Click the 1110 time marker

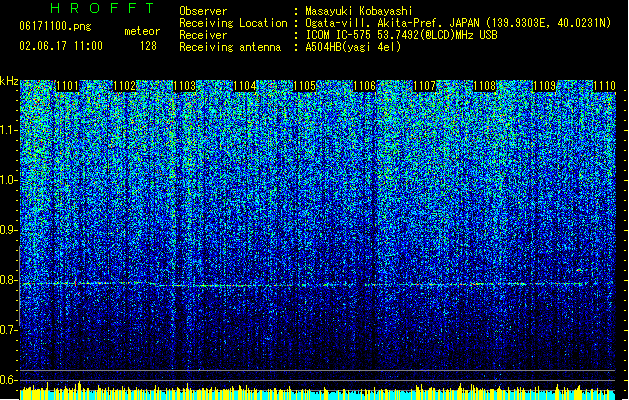tap(604, 86)
